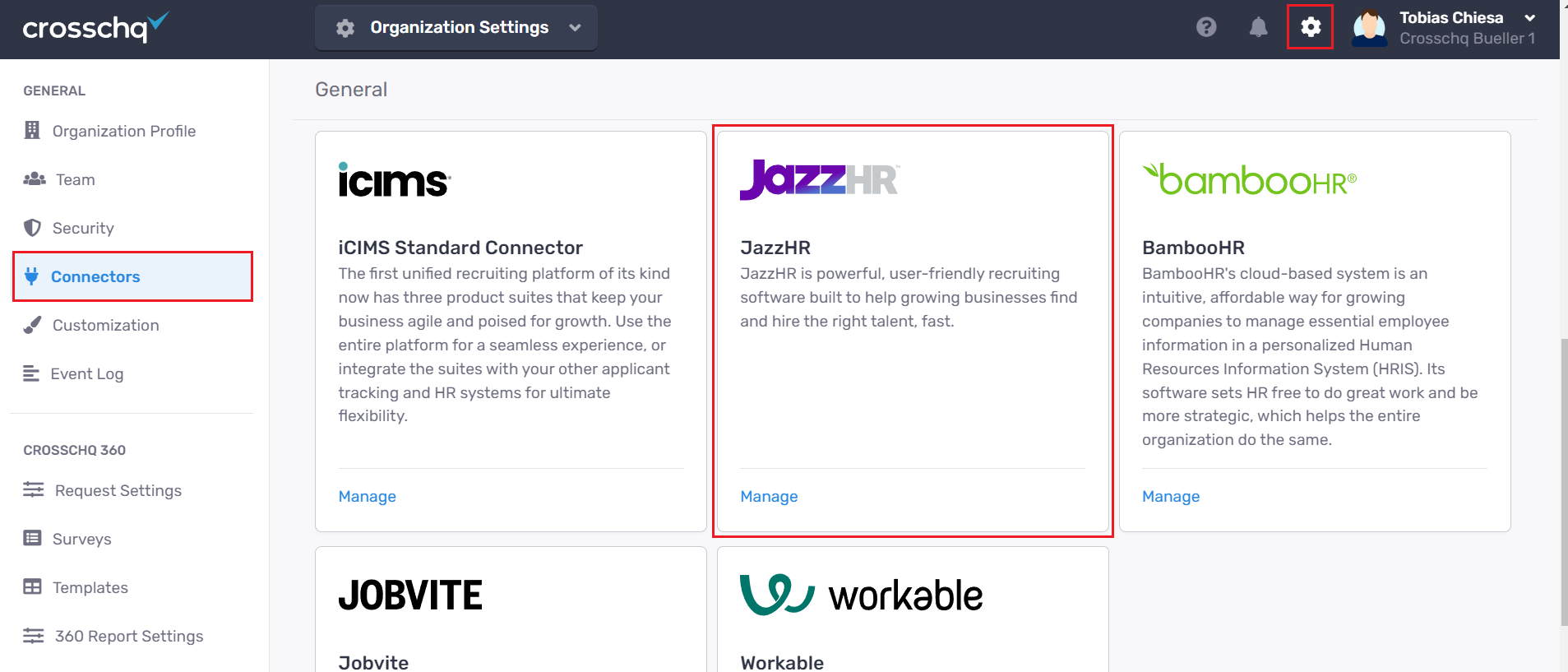1568x672 pixels.
Task: Click Manage on the BambooHR connector
Action: point(1171,496)
